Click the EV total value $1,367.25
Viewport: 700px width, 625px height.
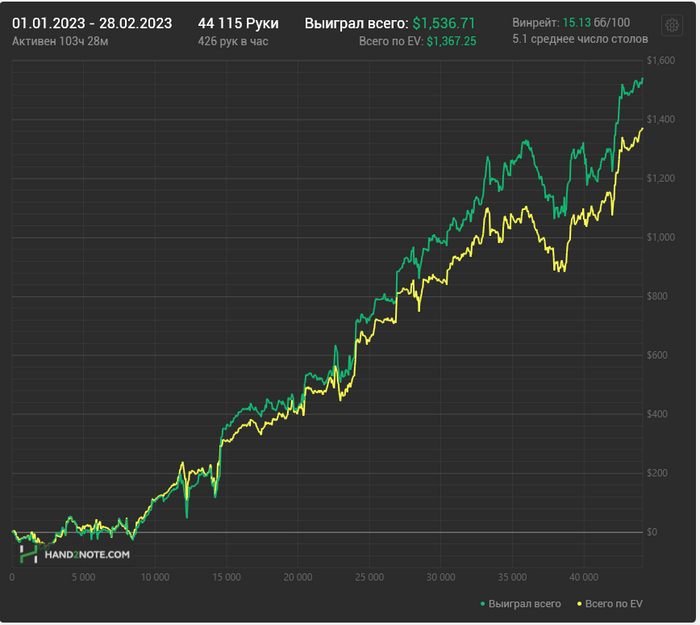[451, 42]
